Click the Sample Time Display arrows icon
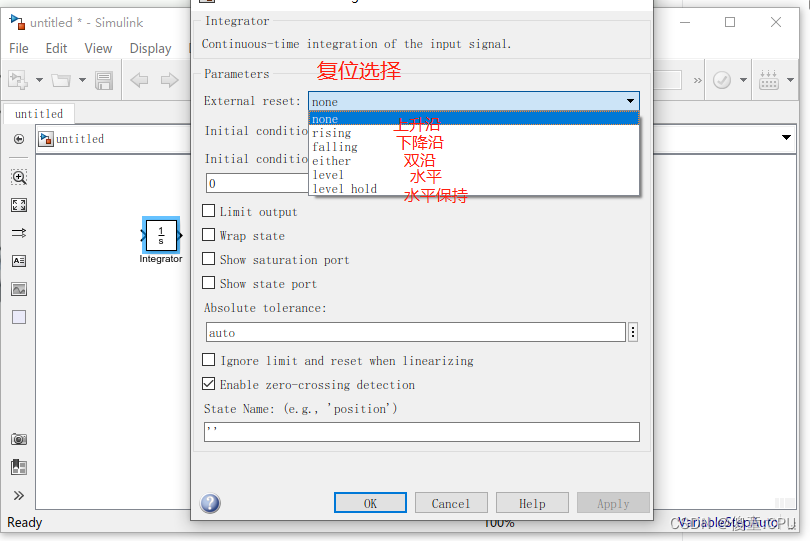810x541 pixels. (x=19, y=233)
